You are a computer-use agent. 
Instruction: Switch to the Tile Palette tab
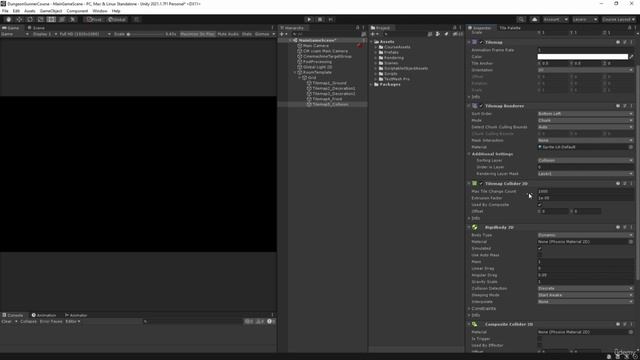click(x=510, y=28)
